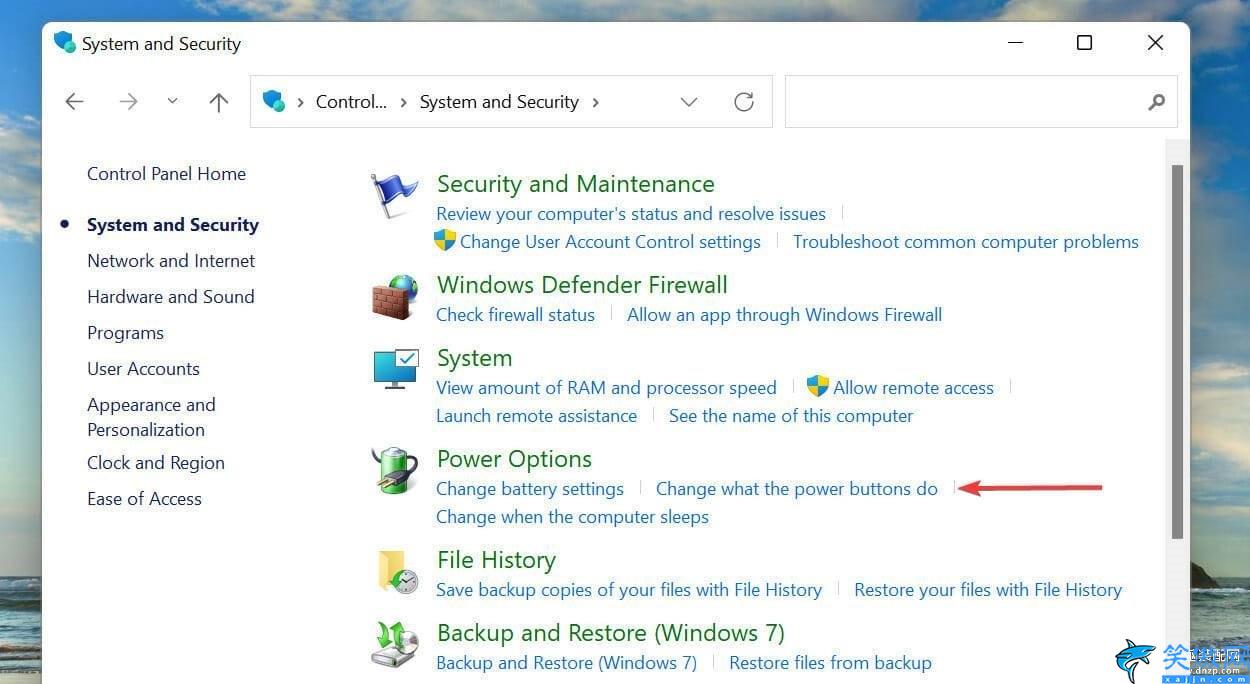Click the Windows Defender Firewall brick wall icon

[394, 297]
